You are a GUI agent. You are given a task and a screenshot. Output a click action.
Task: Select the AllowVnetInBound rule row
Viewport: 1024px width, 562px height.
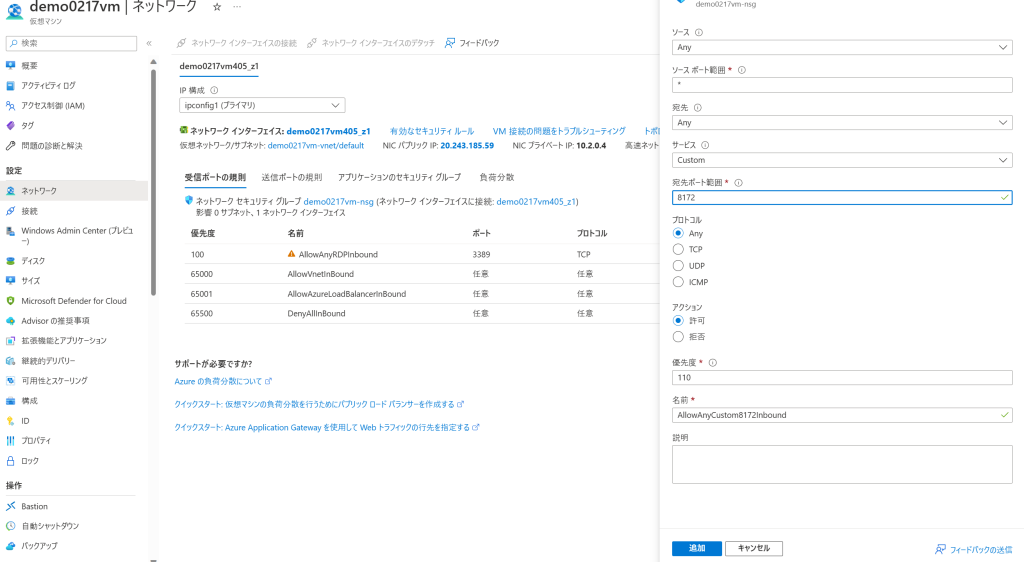click(422, 274)
